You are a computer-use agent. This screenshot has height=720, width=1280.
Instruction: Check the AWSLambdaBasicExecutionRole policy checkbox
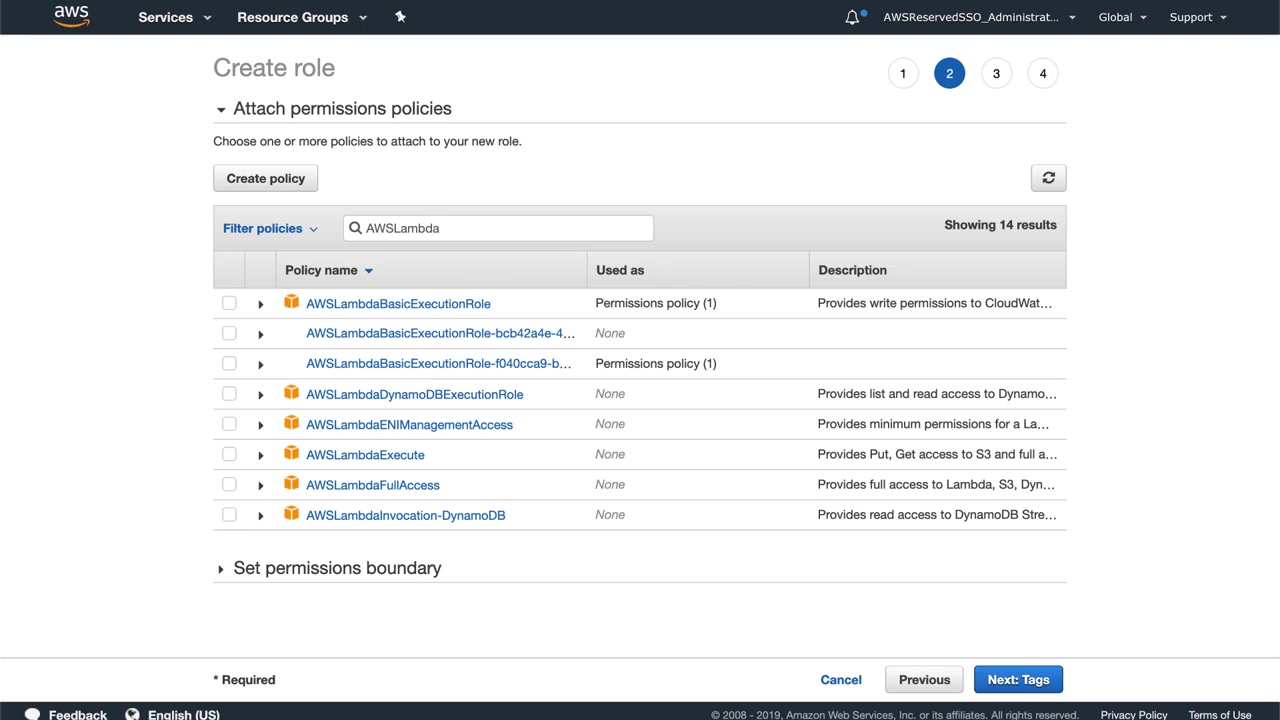(x=229, y=303)
